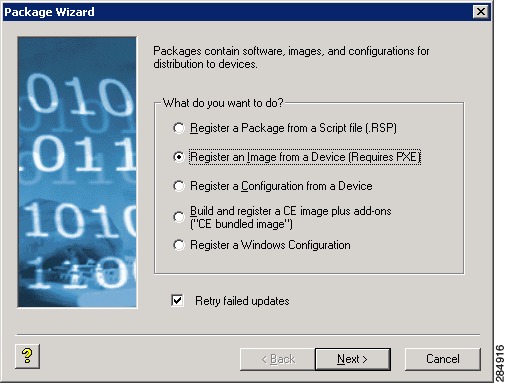The image size is (507, 384).
Task: Click the '("CE bundled image")' text line
Action: (241, 224)
